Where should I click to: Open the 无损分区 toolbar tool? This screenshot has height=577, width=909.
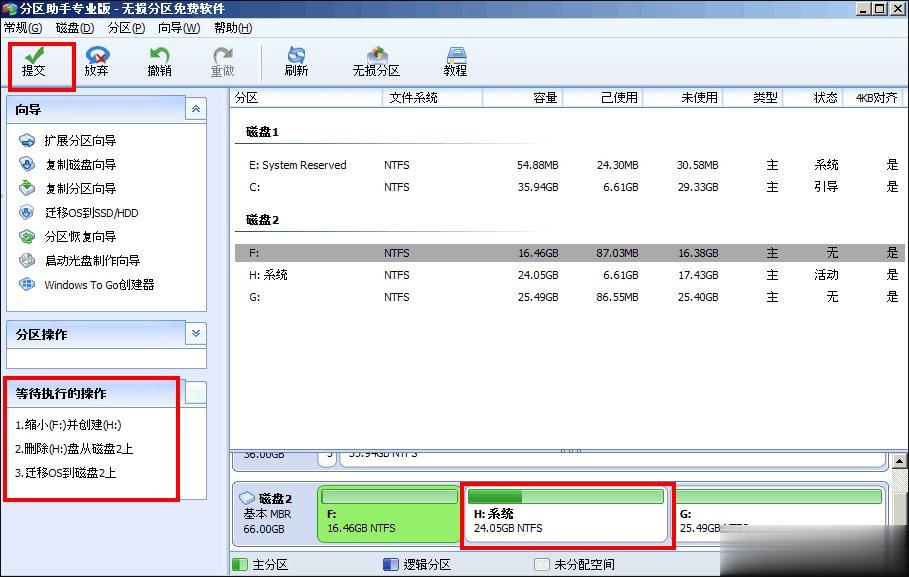376,55
